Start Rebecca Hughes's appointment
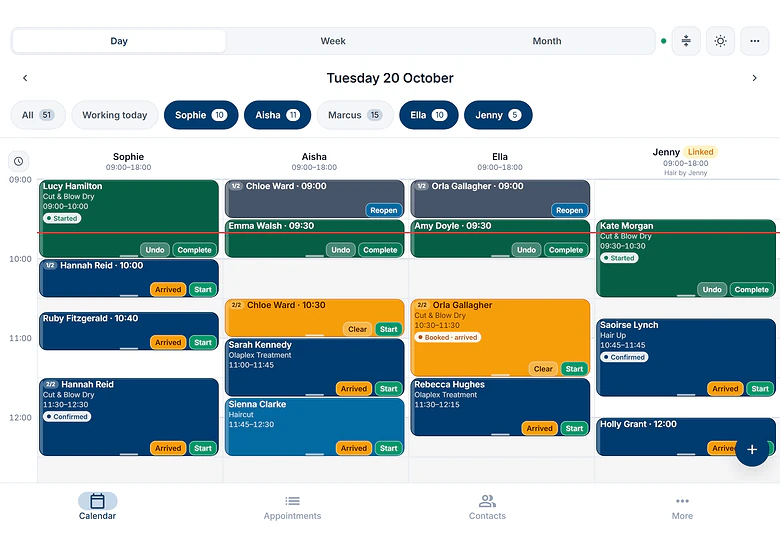 574,428
